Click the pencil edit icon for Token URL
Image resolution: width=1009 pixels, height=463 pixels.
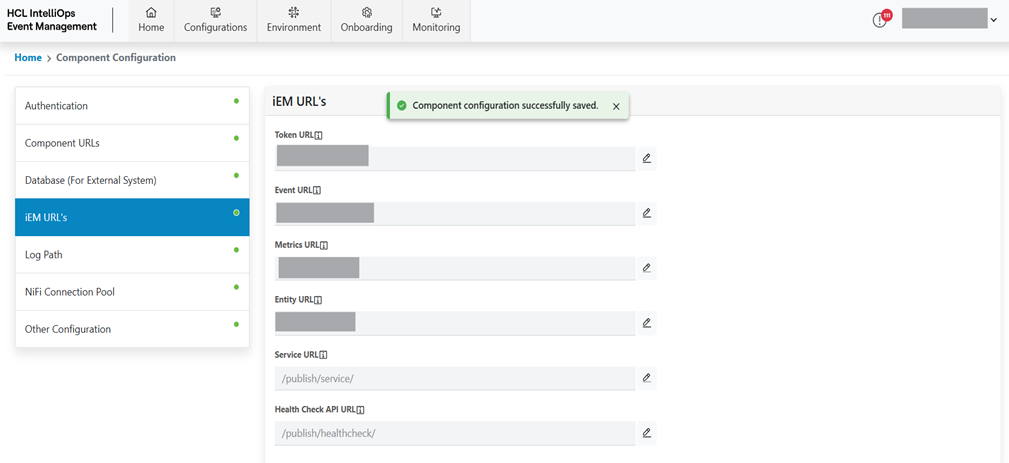(x=647, y=158)
